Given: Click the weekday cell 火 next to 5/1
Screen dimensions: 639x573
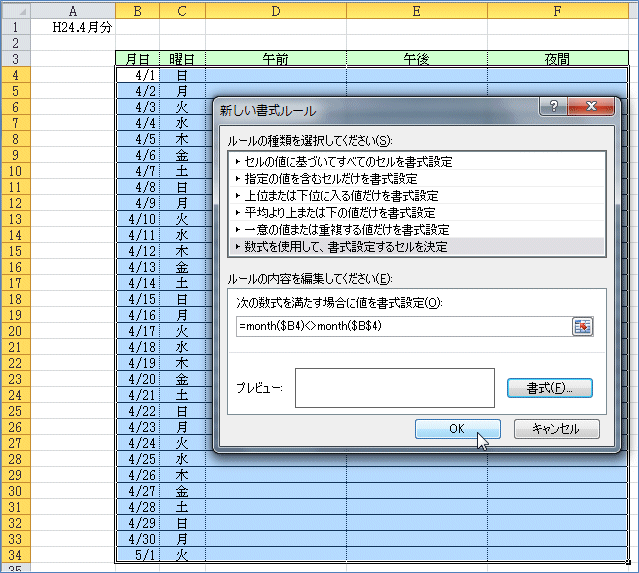Looking at the screenshot, I should (182, 555).
